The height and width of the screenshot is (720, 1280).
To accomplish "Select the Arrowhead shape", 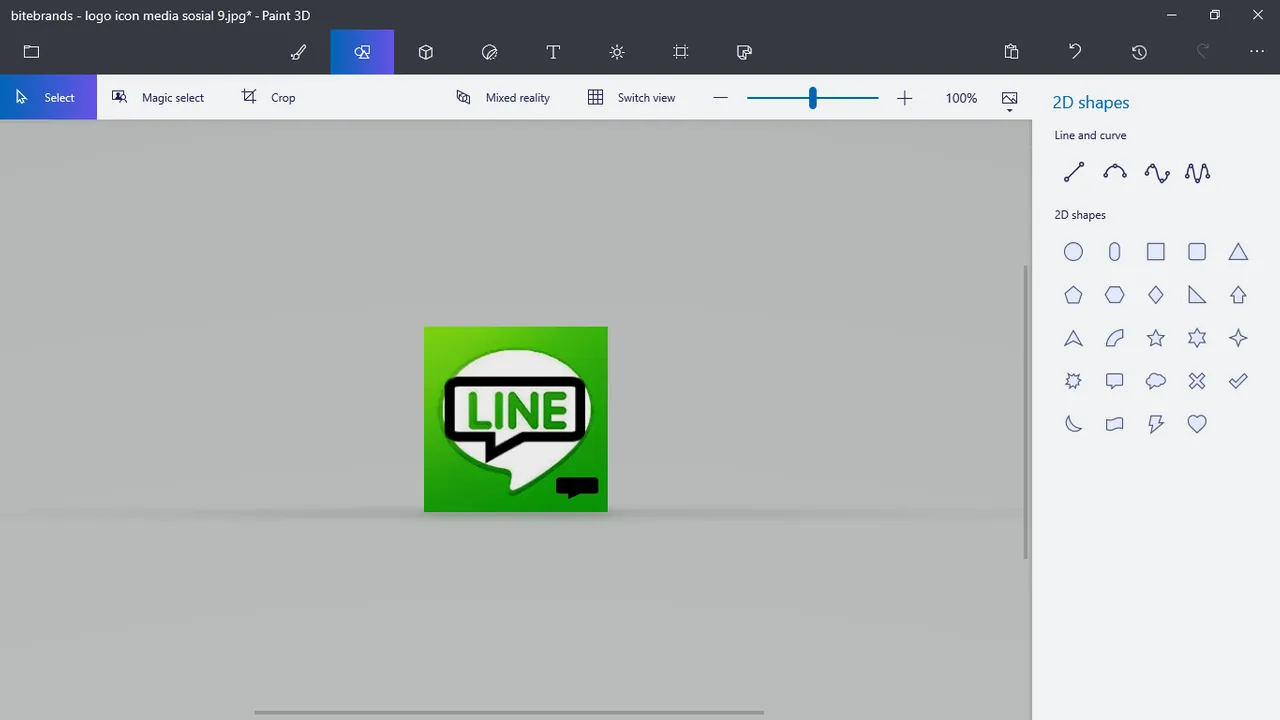I will (x=1073, y=338).
